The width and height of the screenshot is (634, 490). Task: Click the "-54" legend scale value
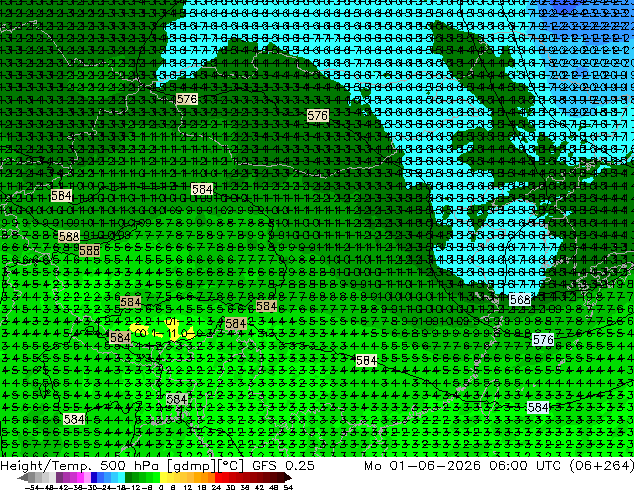click(x=33, y=487)
